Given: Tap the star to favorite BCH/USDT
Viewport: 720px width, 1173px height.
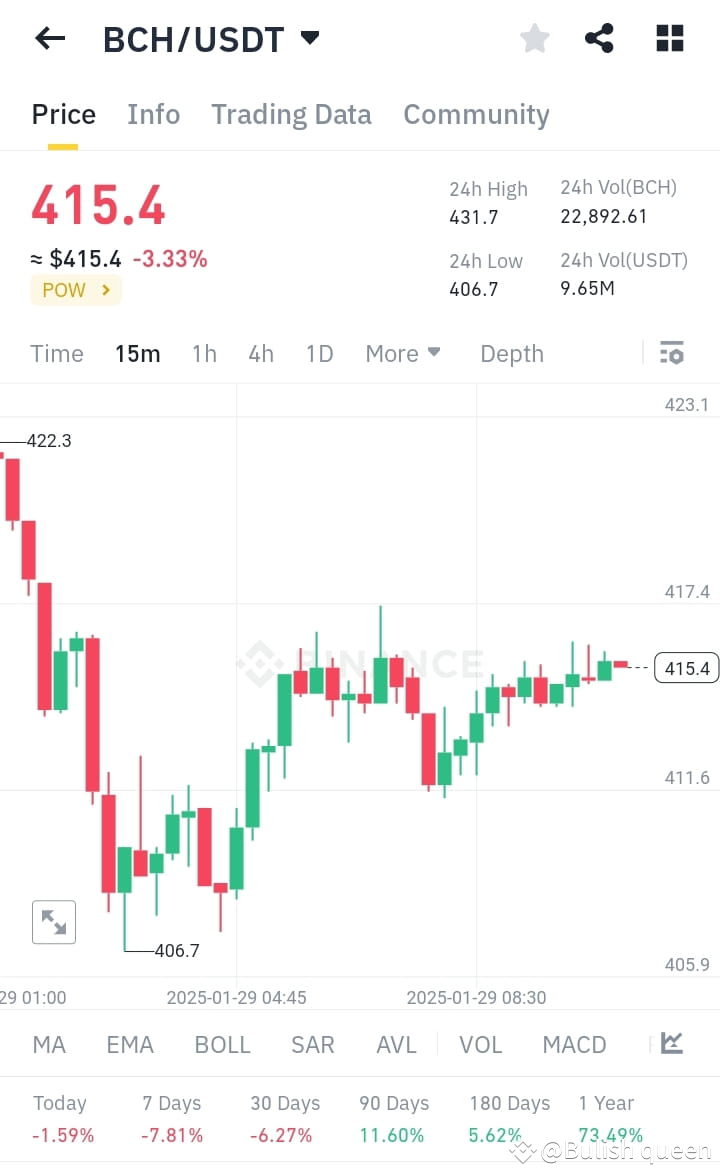Looking at the screenshot, I should pyautogui.click(x=534, y=38).
